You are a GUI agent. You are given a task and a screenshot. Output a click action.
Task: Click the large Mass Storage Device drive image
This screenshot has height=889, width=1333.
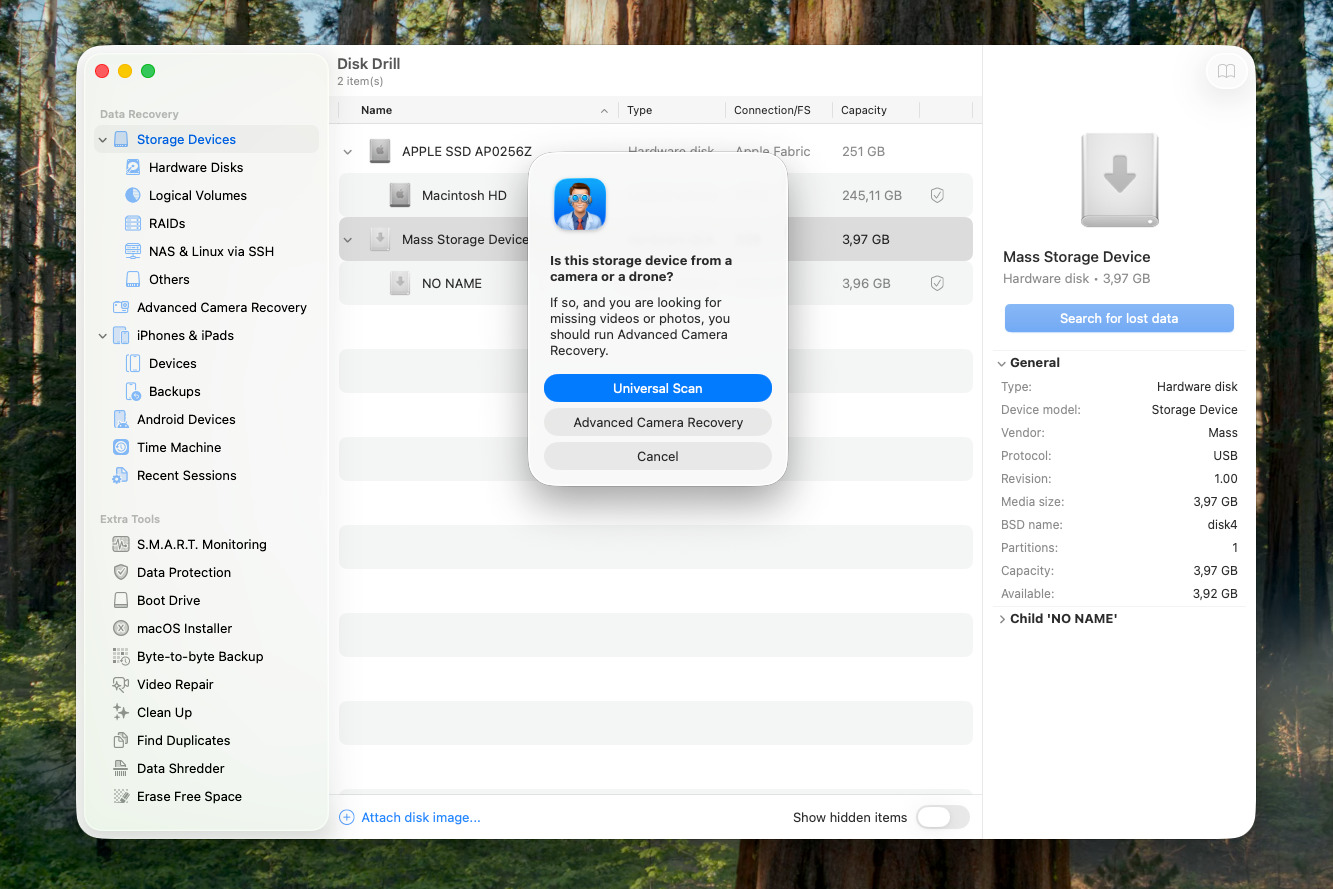coord(1119,181)
